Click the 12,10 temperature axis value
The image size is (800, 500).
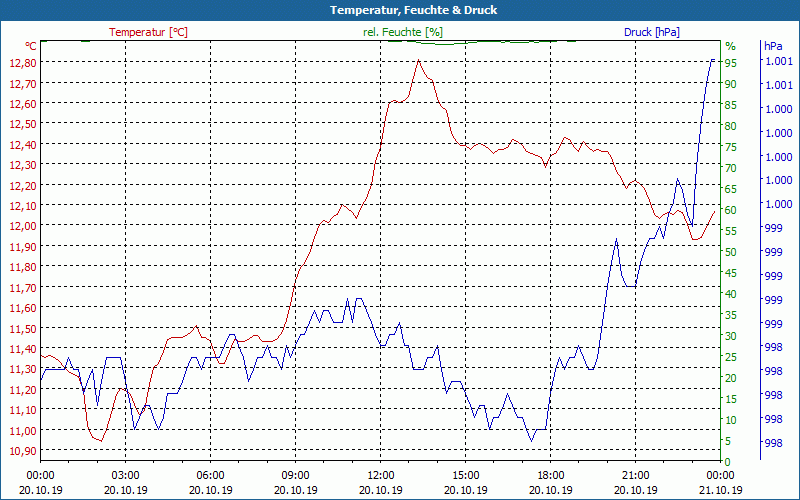pos(23,206)
